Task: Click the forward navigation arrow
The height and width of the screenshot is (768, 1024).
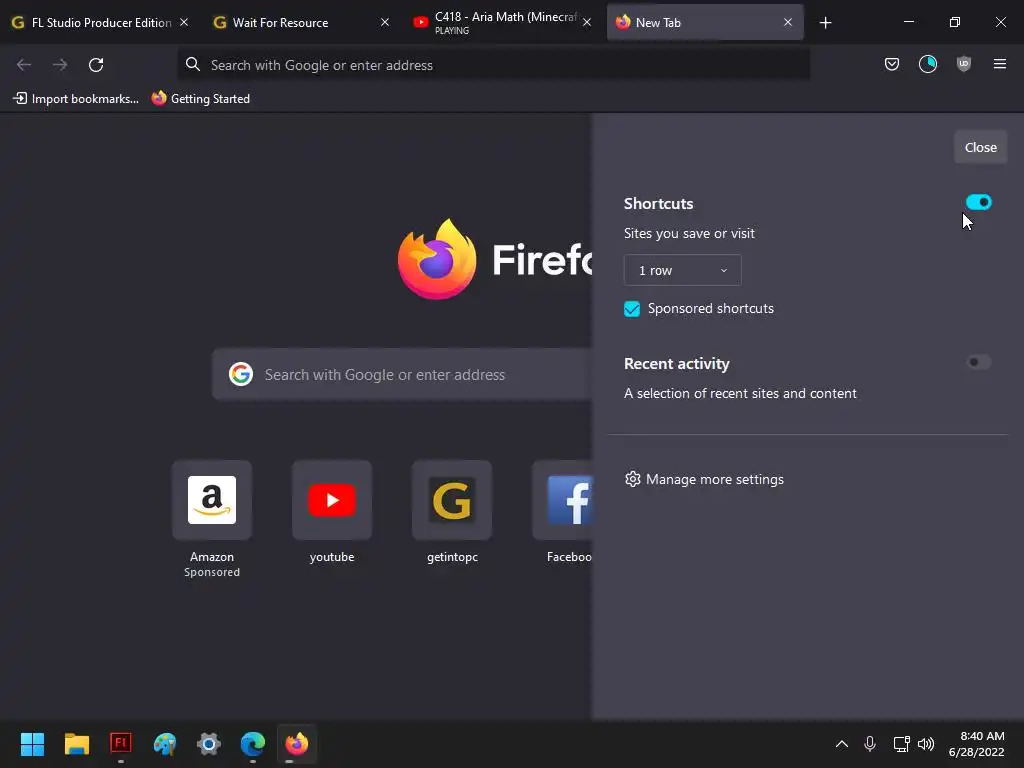Action: [x=60, y=65]
